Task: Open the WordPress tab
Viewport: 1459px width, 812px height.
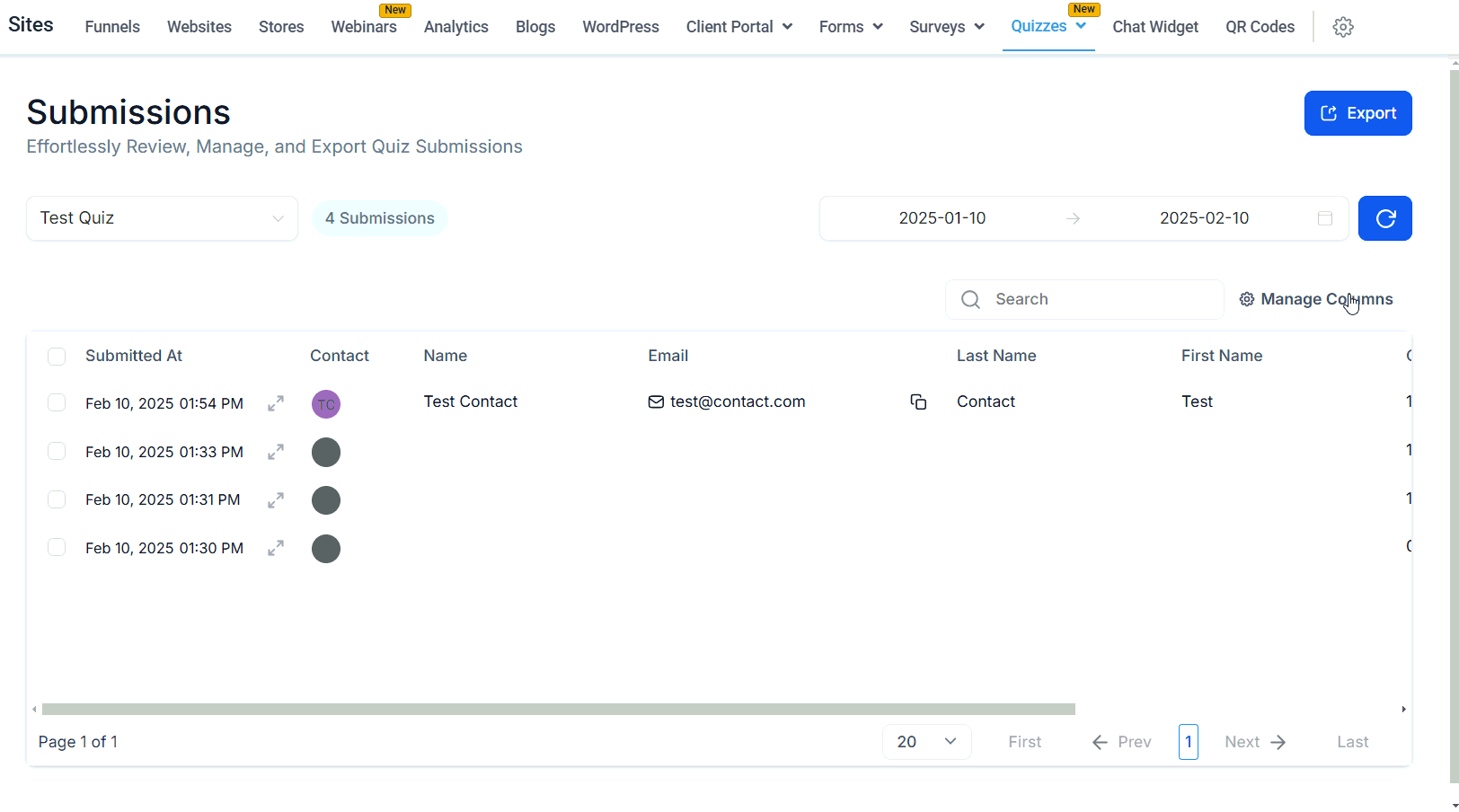Action: [x=621, y=27]
